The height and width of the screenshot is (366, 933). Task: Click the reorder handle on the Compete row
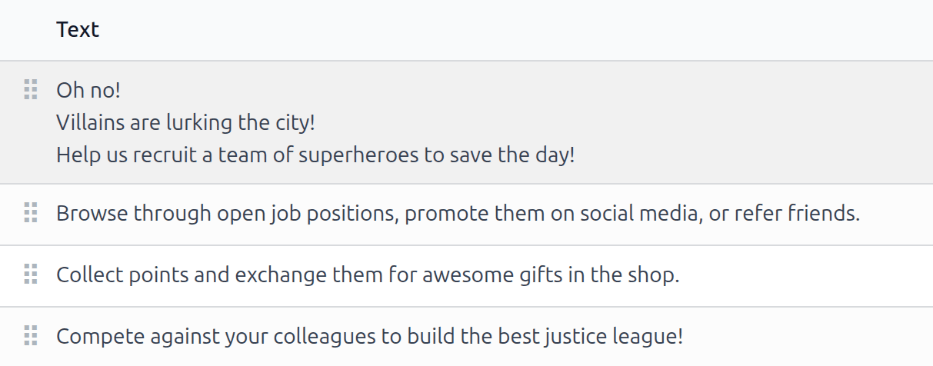pyautogui.click(x=30, y=336)
